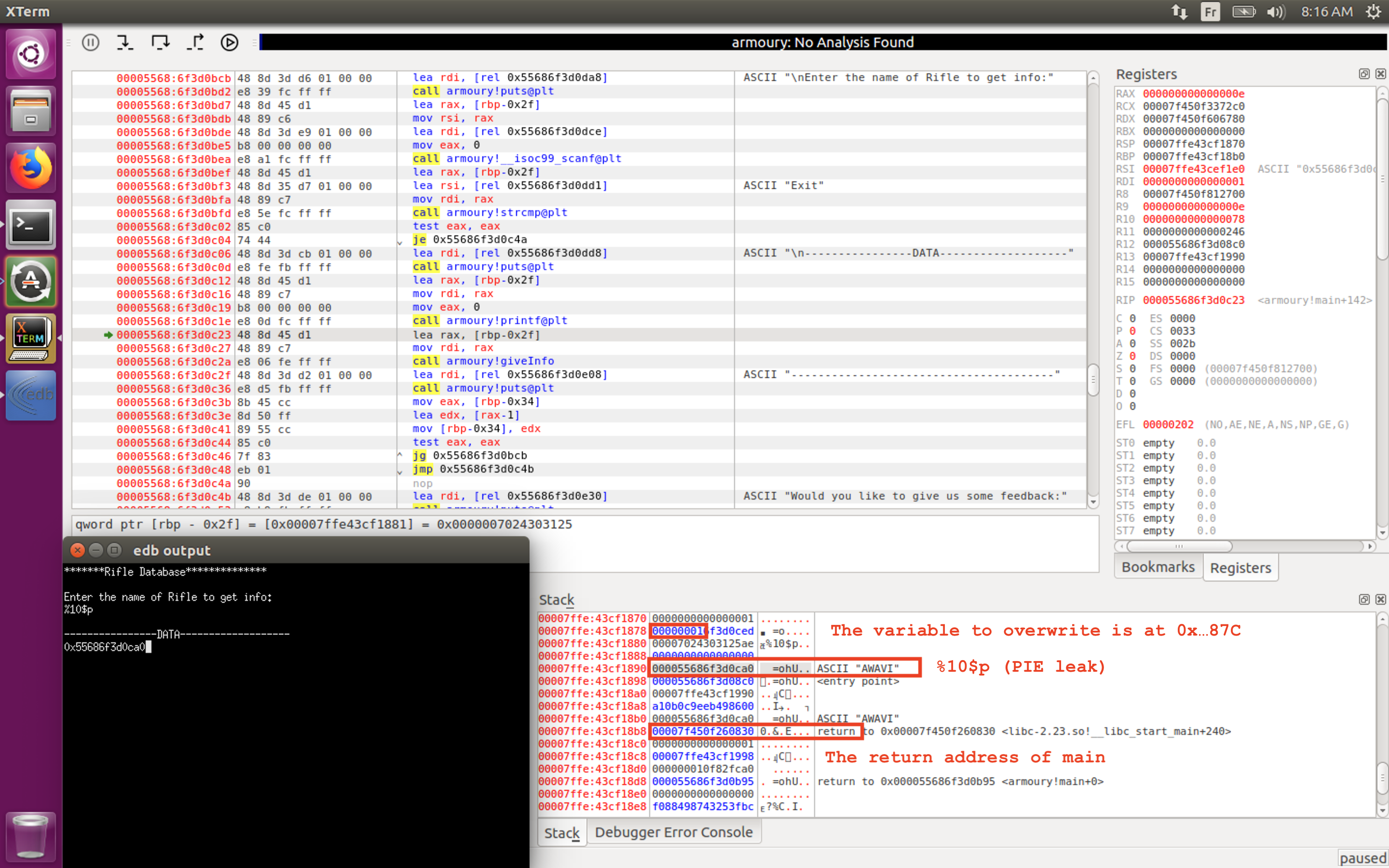Close the edb output window
The image size is (1389, 868).
(77, 550)
